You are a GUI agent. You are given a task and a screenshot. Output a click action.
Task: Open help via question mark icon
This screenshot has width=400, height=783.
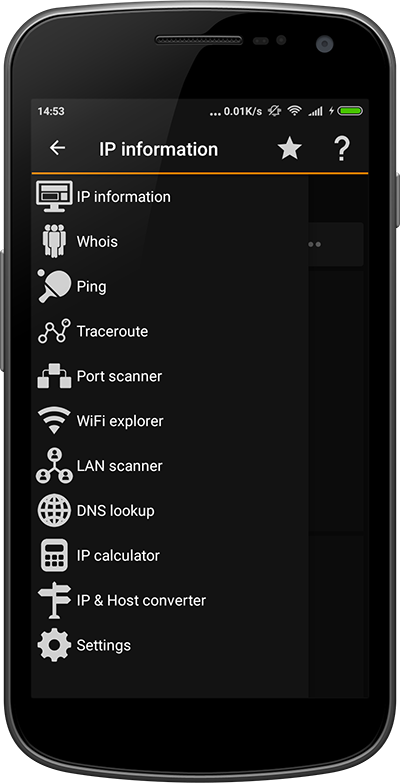pyautogui.click(x=342, y=149)
